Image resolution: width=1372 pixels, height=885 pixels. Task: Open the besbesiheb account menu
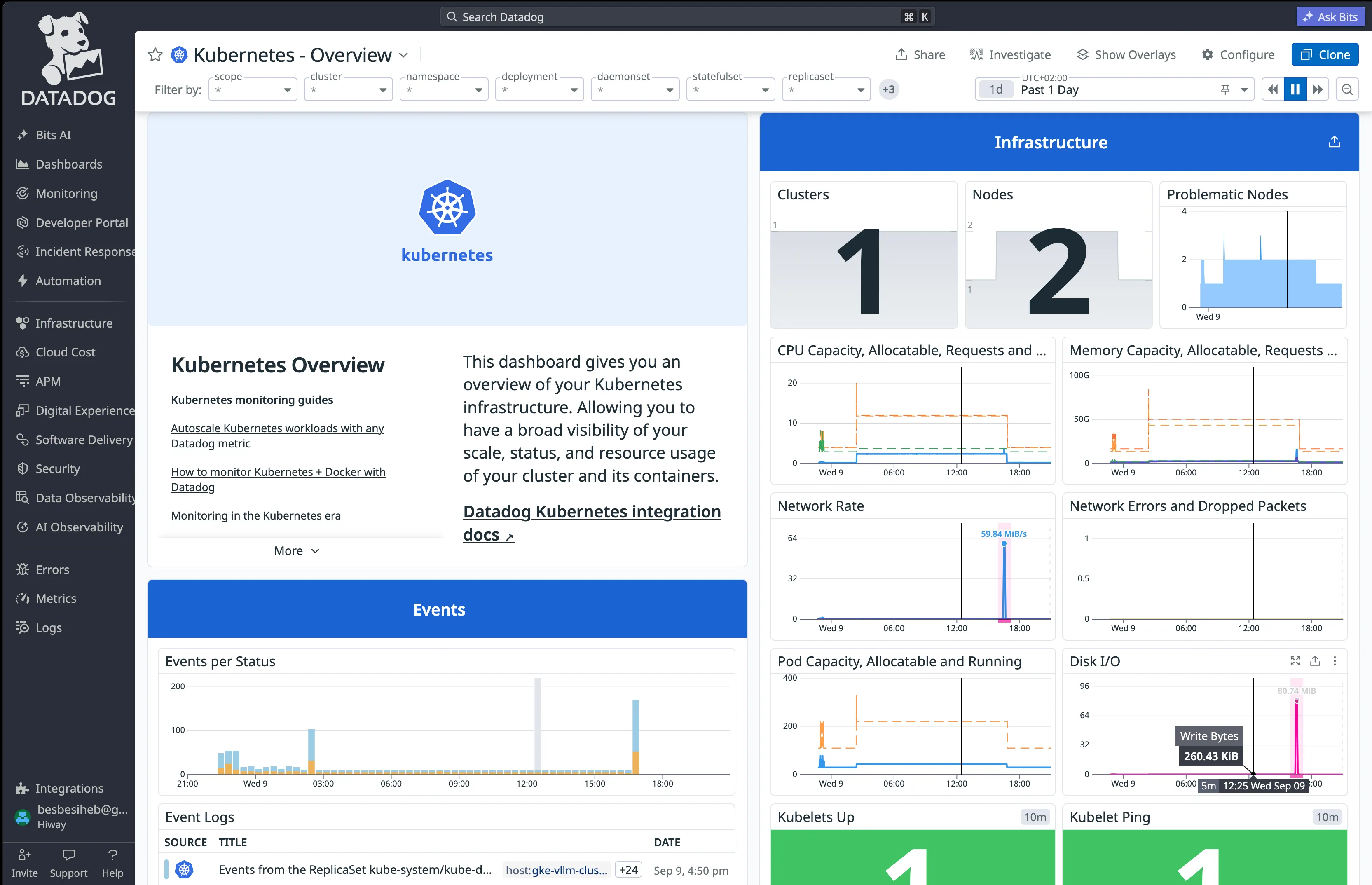point(72,816)
